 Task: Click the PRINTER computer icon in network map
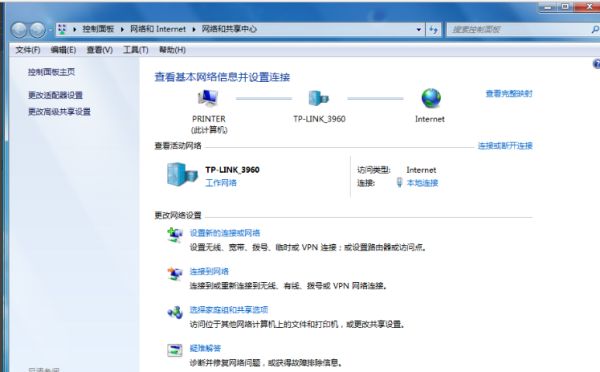point(208,98)
